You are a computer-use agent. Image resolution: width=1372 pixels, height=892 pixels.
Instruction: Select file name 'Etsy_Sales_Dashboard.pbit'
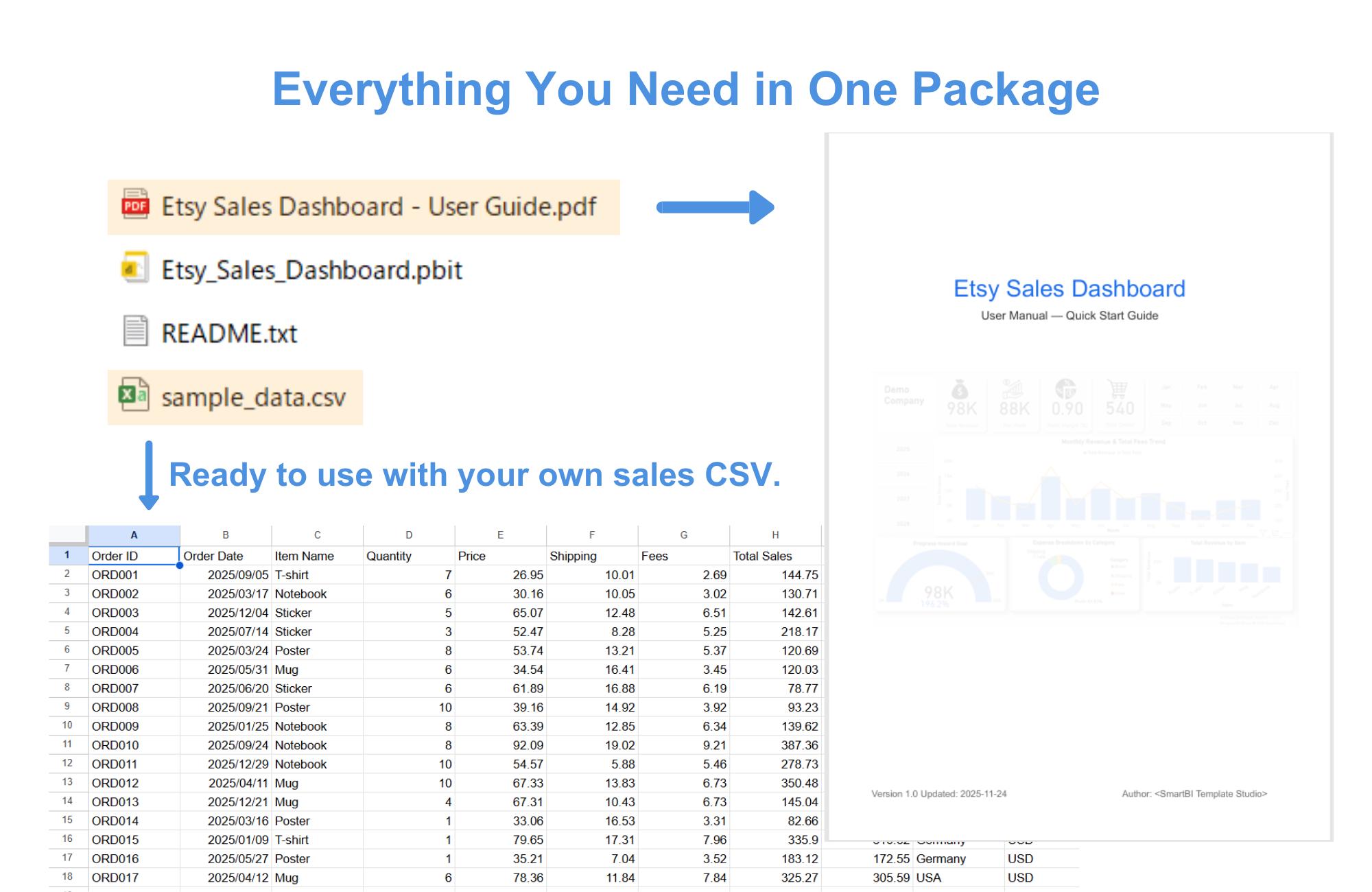click(x=312, y=270)
